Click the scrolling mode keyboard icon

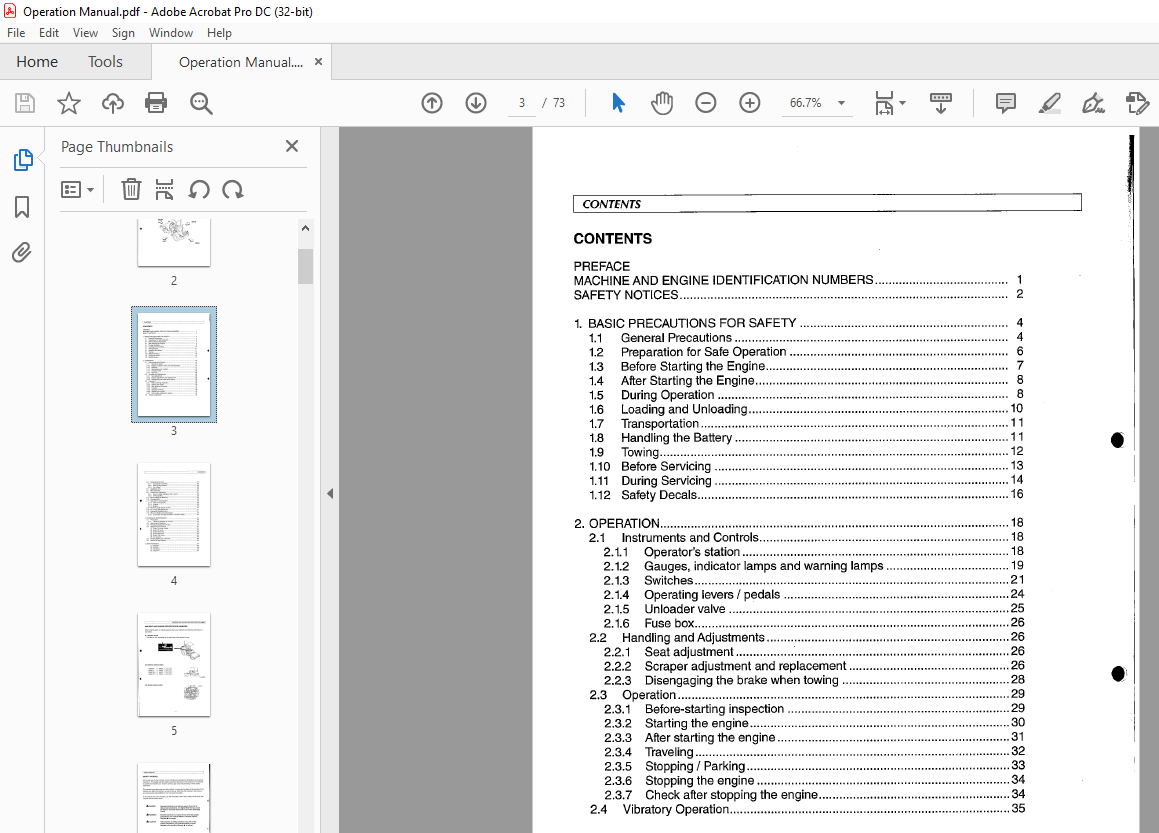tap(940, 103)
